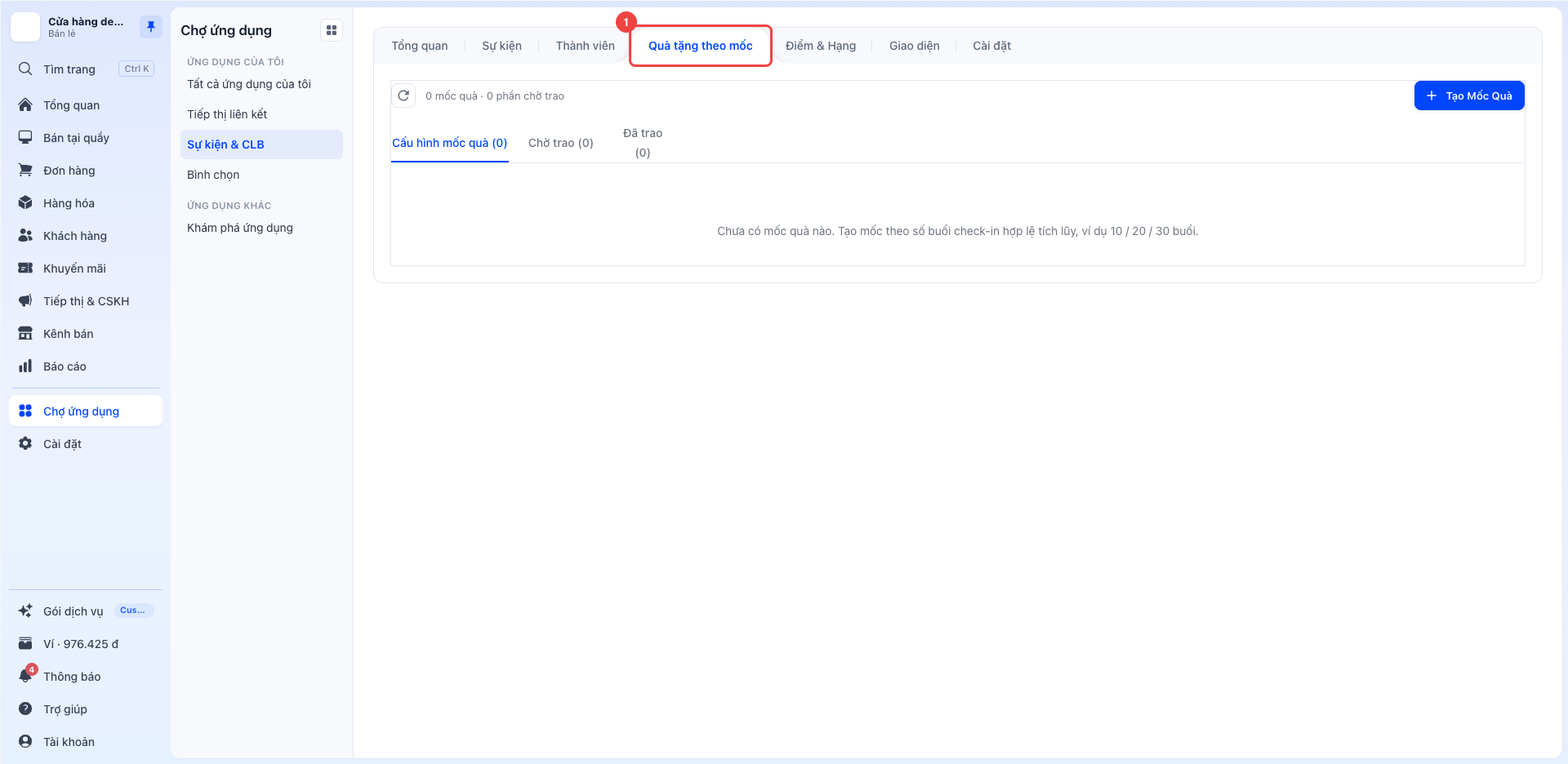
Task: Click the box icon for Hàng hóa
Action: click(25, 202)
